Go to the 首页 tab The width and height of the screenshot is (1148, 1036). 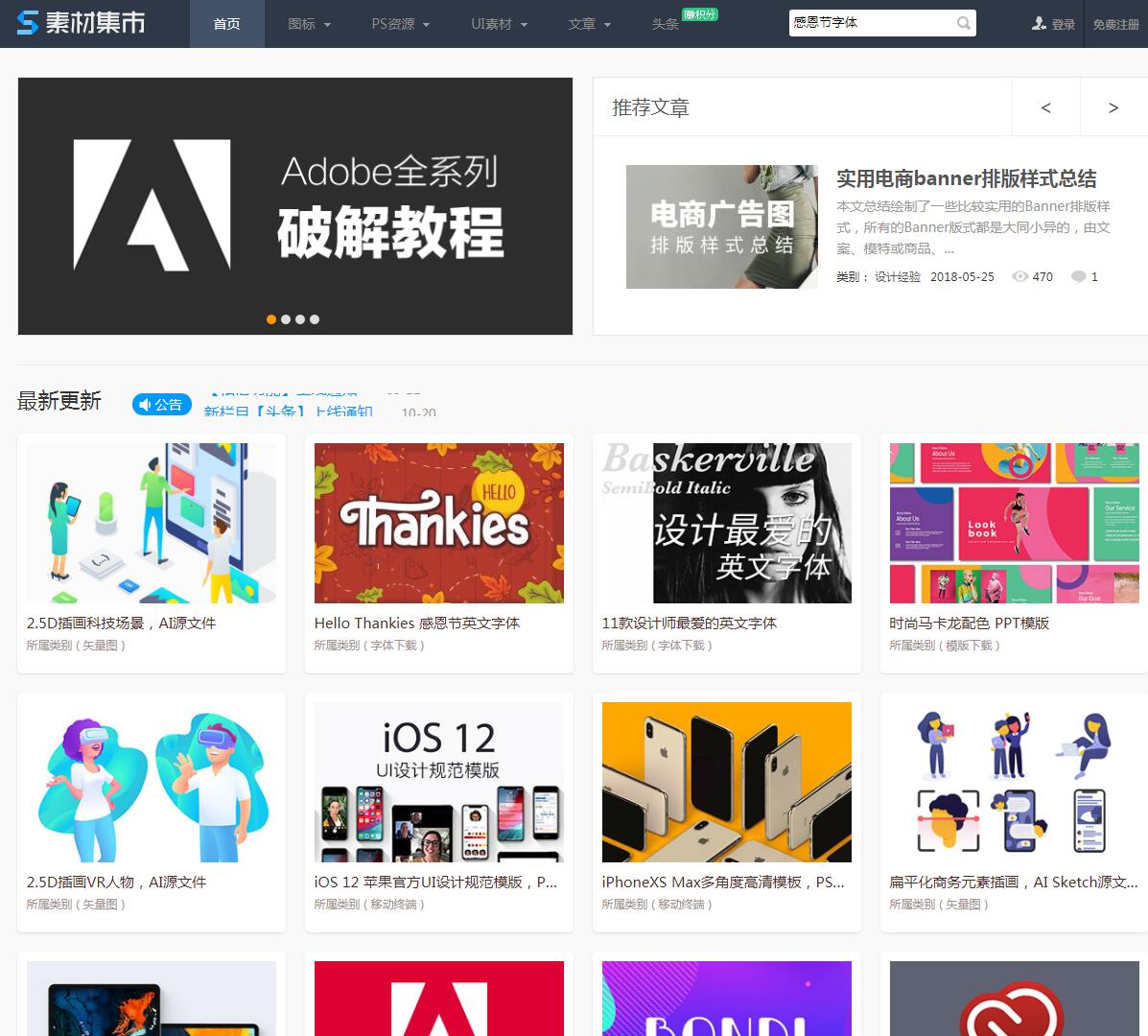point(227,24)
